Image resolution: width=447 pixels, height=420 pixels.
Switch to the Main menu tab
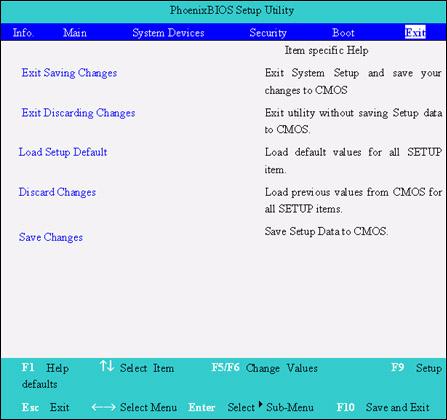click(x=75, y=33)
